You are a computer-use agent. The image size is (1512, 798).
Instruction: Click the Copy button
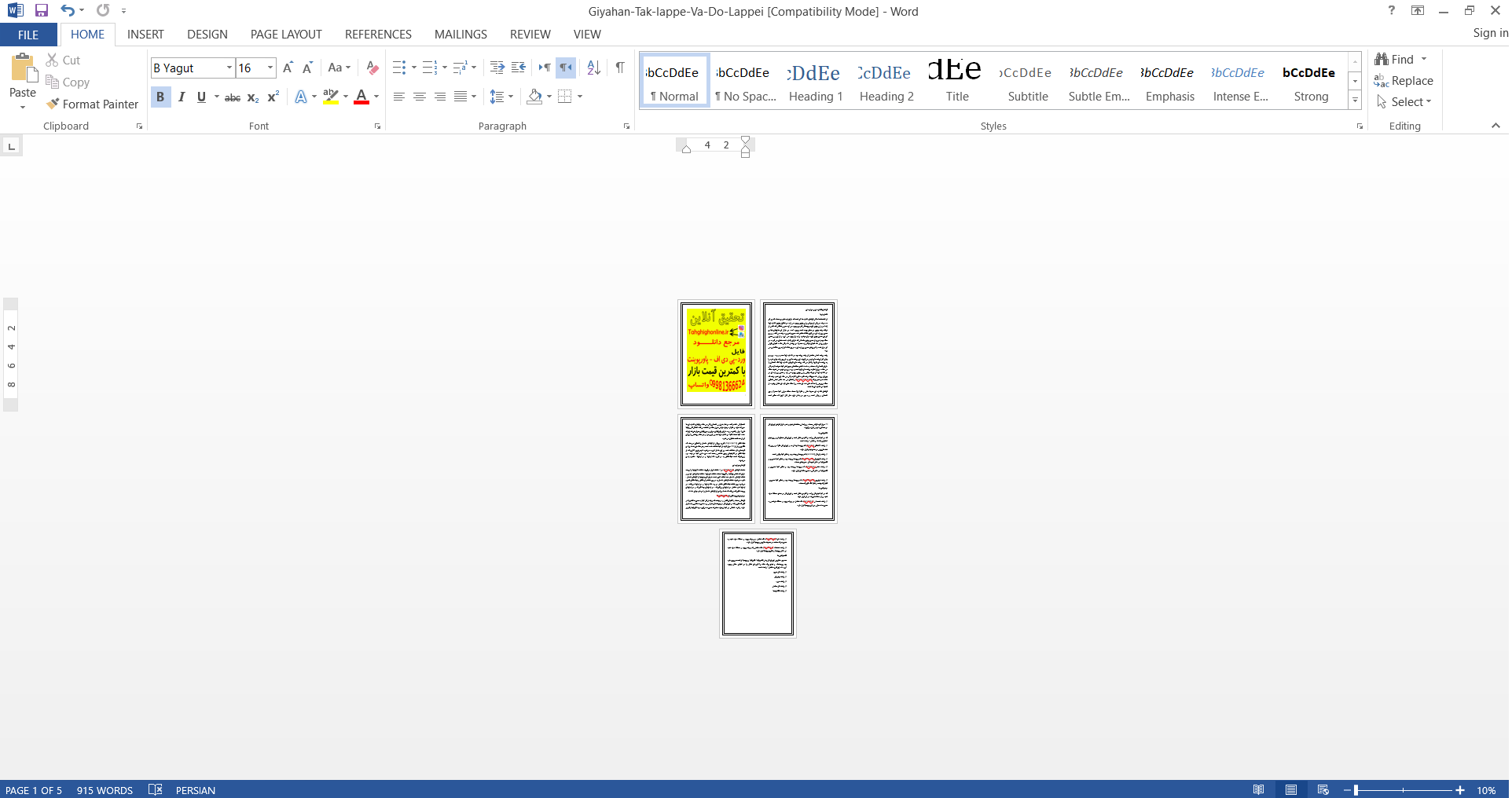click(x=68, y=82)
